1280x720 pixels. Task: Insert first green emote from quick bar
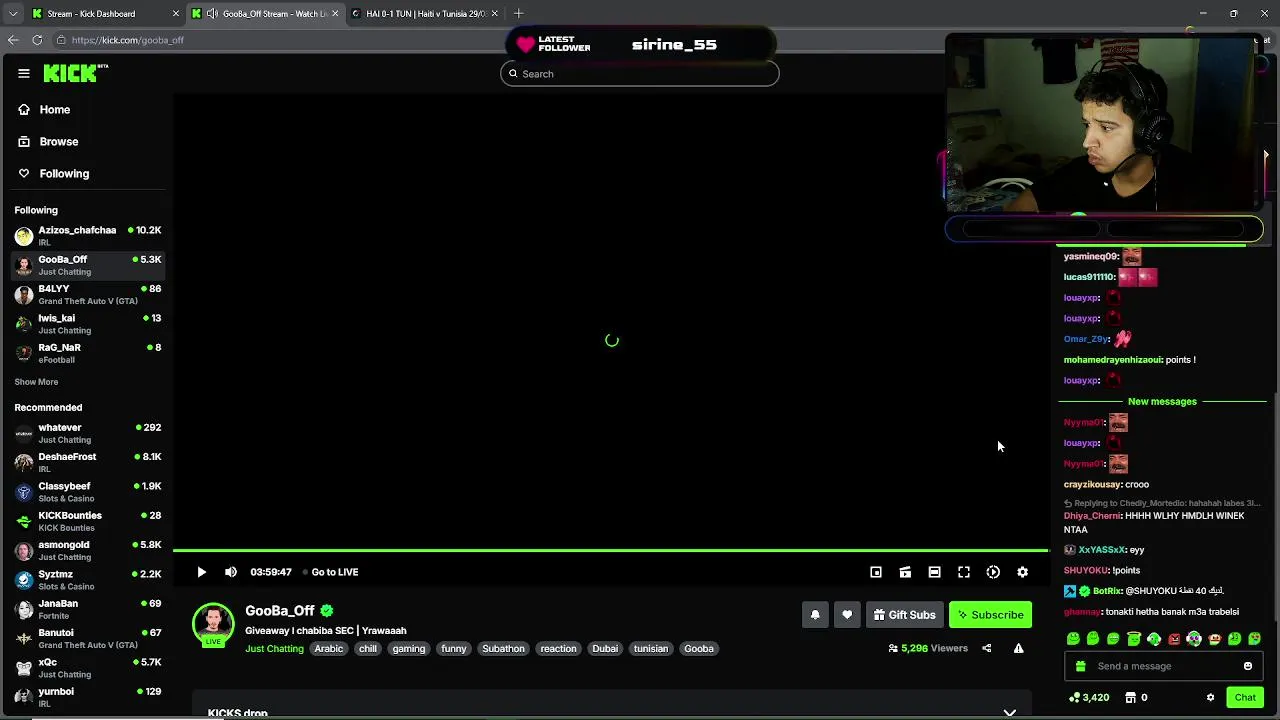[x=1073, y=639]
